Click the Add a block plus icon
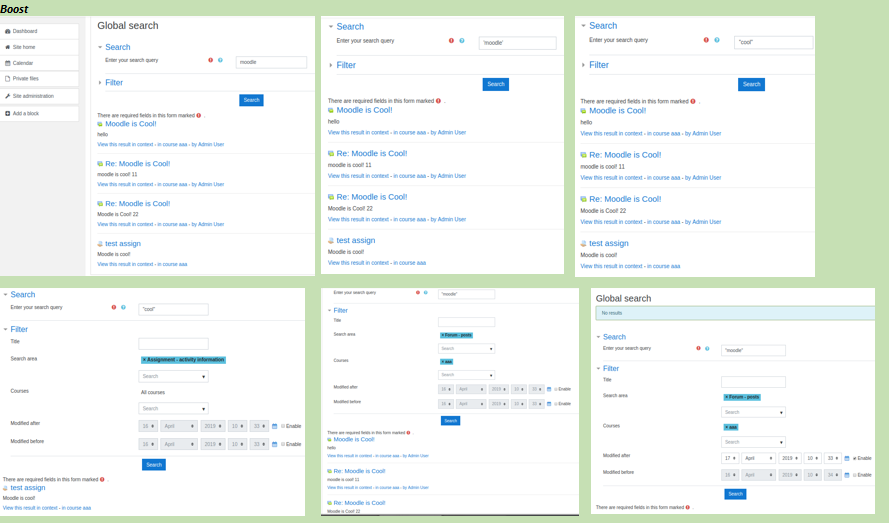The height and width of the screenshot is (523, 889). (x=7, y=113)
